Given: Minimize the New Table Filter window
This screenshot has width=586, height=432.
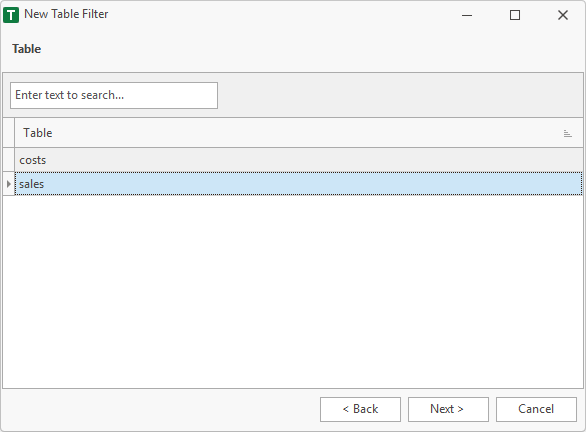Looking at the screenshot, I should point(467,15).
